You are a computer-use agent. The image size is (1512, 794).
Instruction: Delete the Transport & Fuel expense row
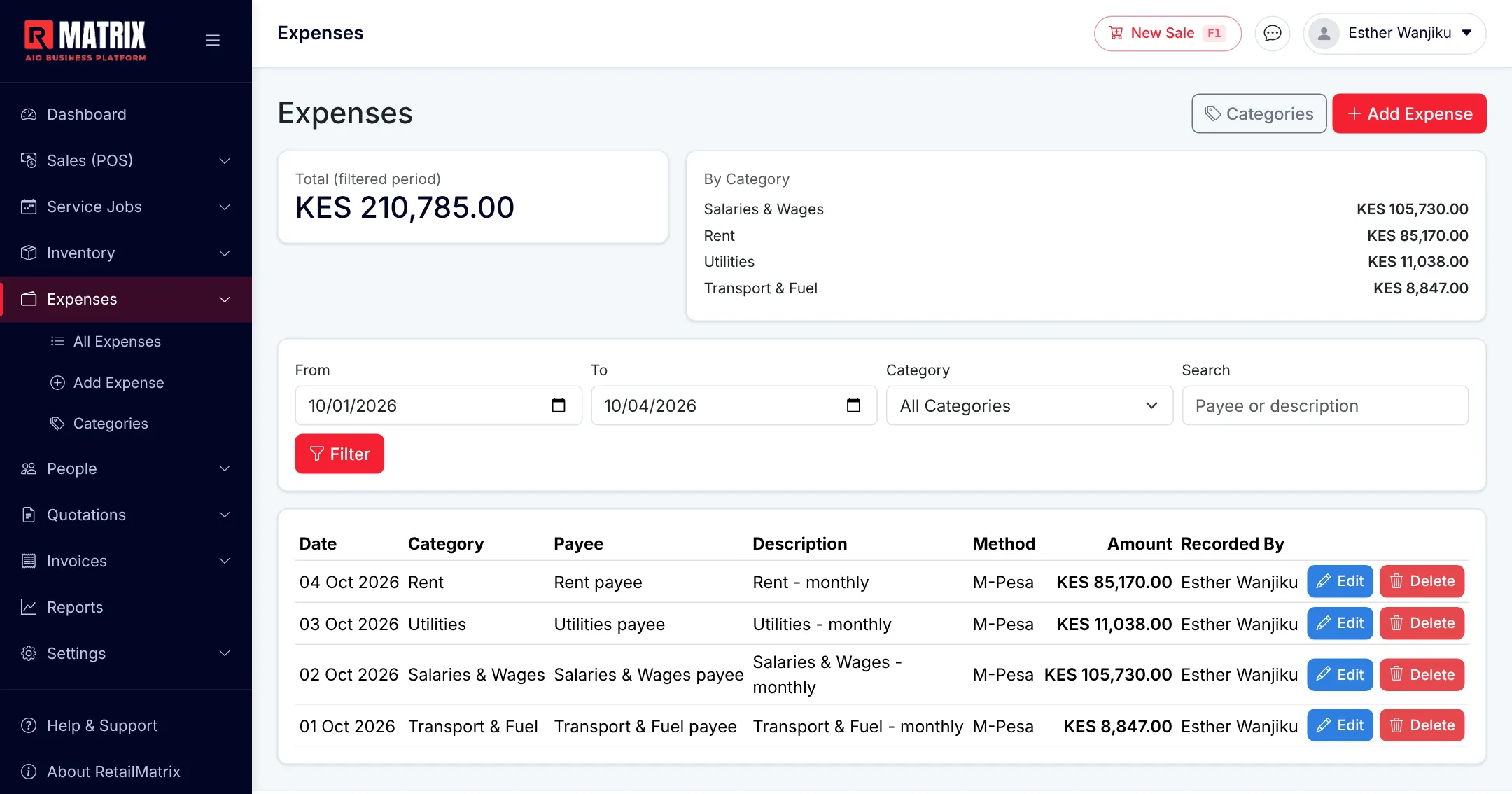click(x=1422, y=725)
